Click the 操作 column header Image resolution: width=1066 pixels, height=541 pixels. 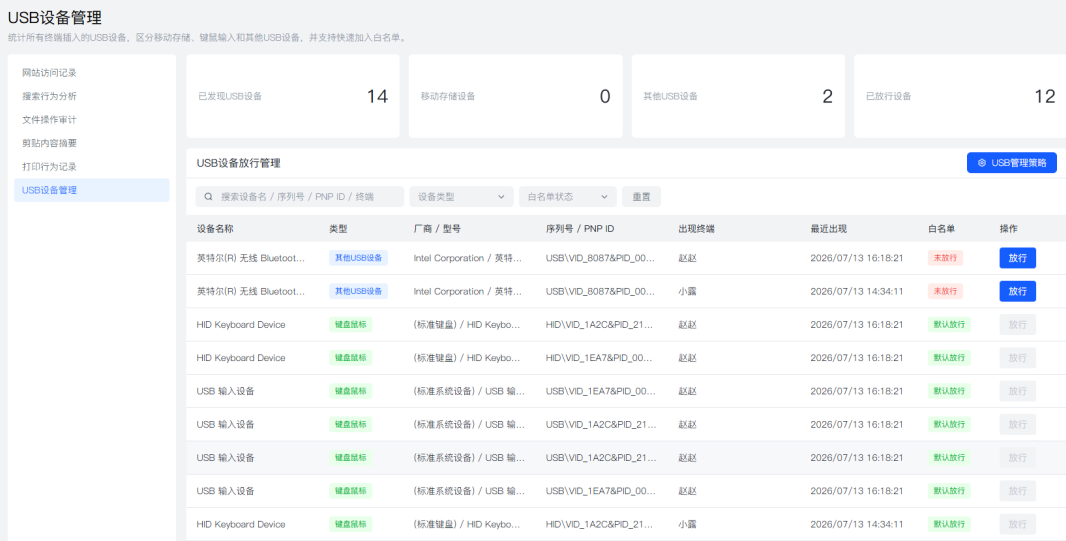1008,229
